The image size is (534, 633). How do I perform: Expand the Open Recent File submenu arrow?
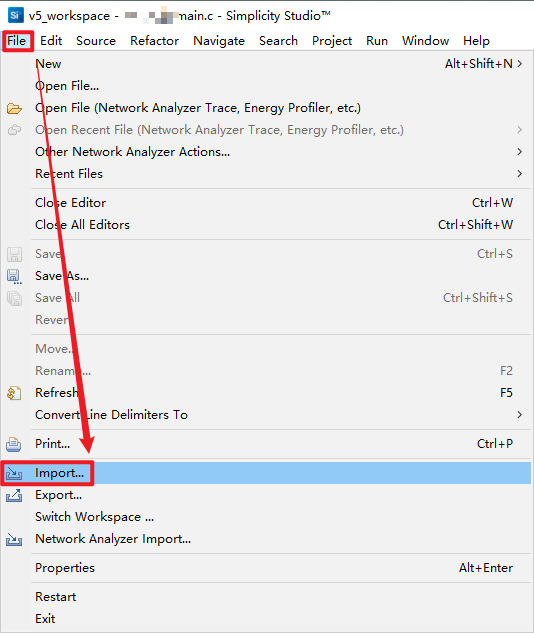coord(520,130)
